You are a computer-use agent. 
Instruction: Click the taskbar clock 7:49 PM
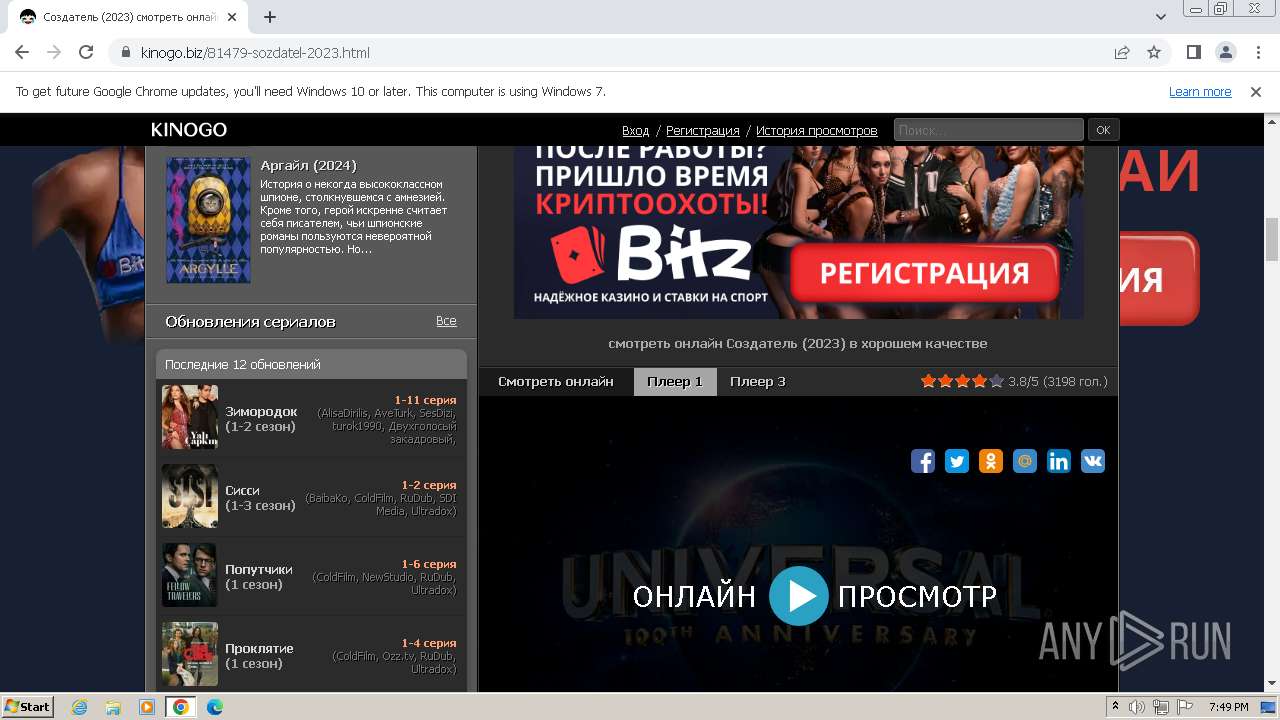pyautogui.click(x=1228, y=707)
